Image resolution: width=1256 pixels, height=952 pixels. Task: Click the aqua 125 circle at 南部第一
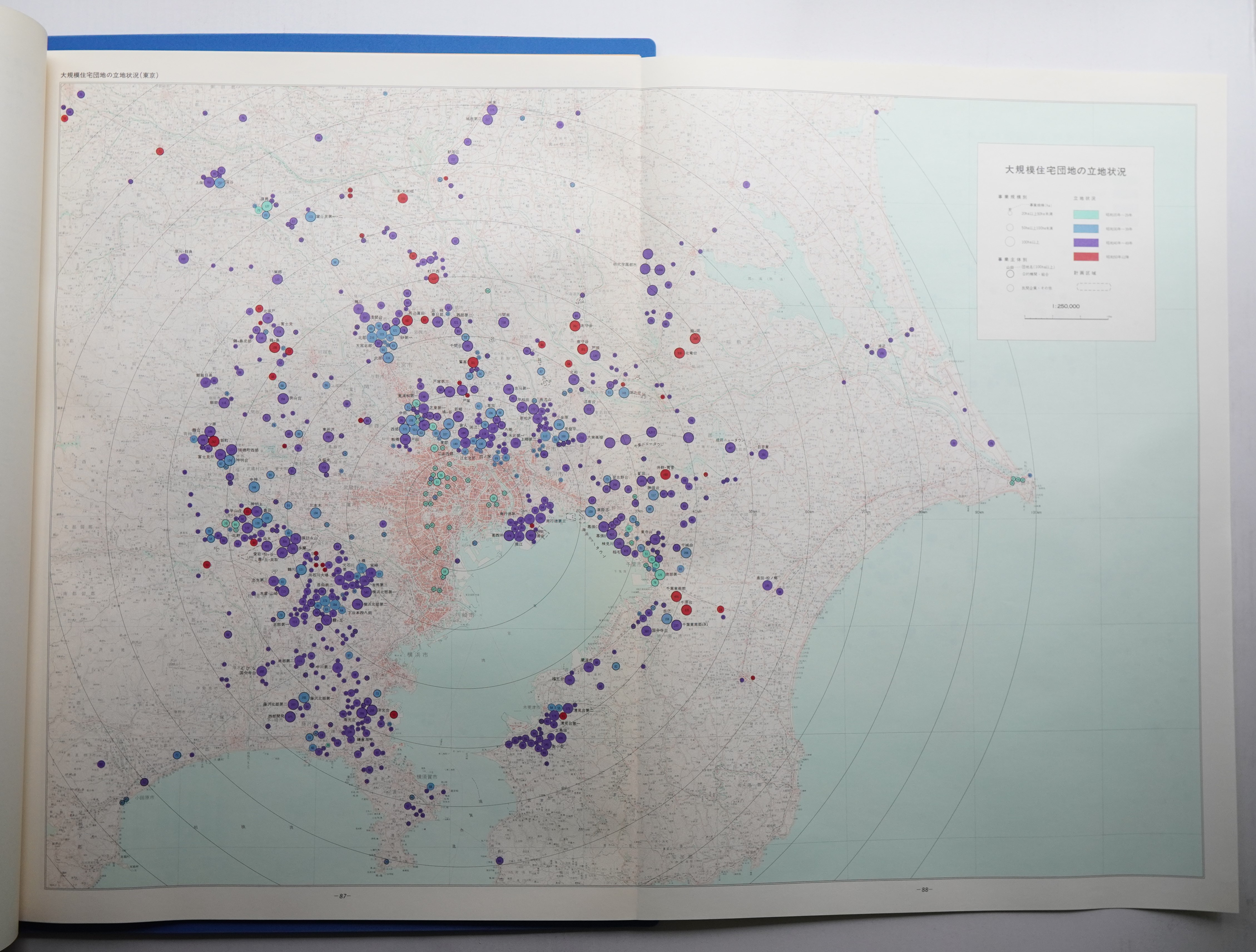660,574
